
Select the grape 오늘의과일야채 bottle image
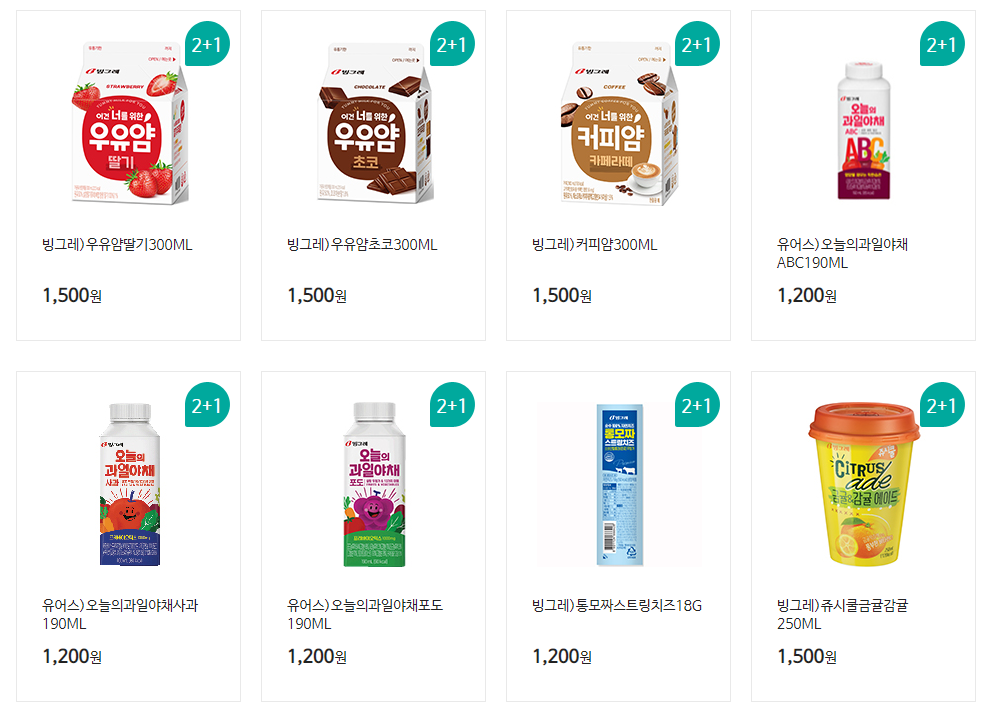tap(374, 485)
